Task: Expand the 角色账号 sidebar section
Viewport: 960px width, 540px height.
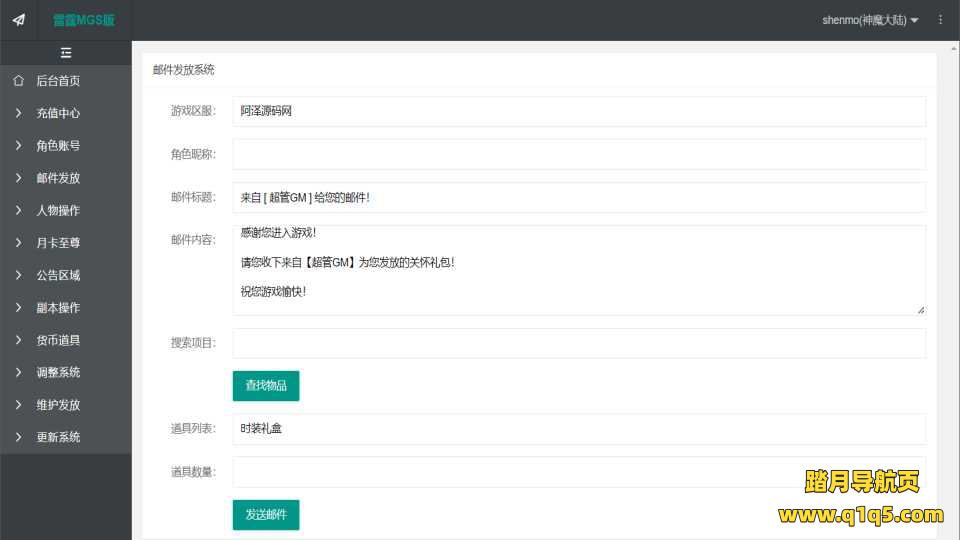Action: tap(58, 146)
